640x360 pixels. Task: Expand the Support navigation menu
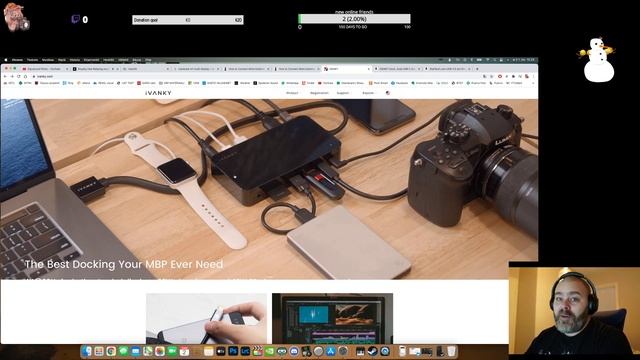pos(343,93)
